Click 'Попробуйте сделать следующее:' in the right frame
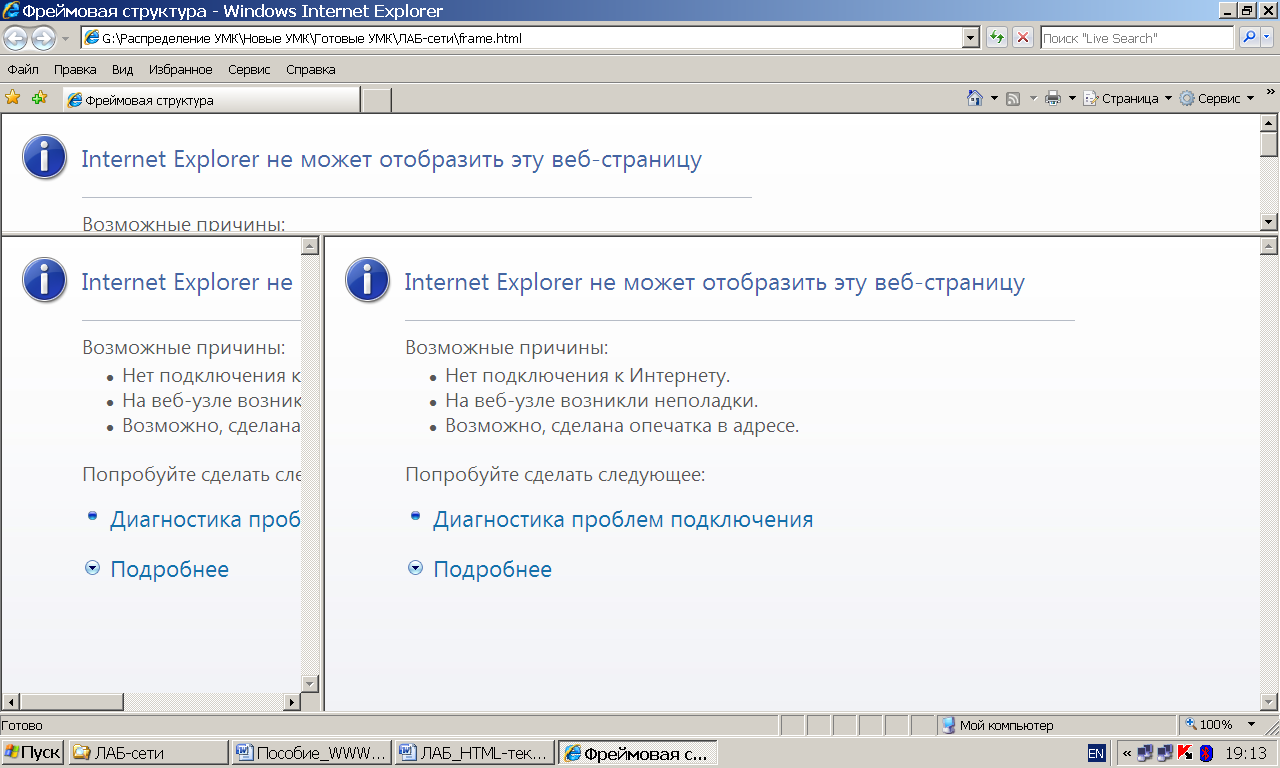The width and height of the screenshot is (1280, 768). click(x=555, y=474)
